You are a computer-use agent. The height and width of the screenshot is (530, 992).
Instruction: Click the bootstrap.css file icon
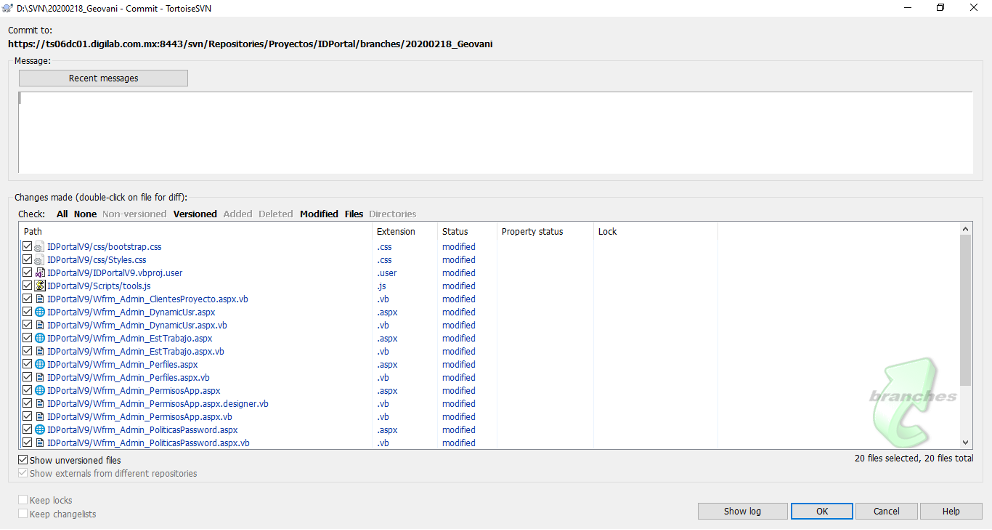pyautogui.click(x=39, y=246)
